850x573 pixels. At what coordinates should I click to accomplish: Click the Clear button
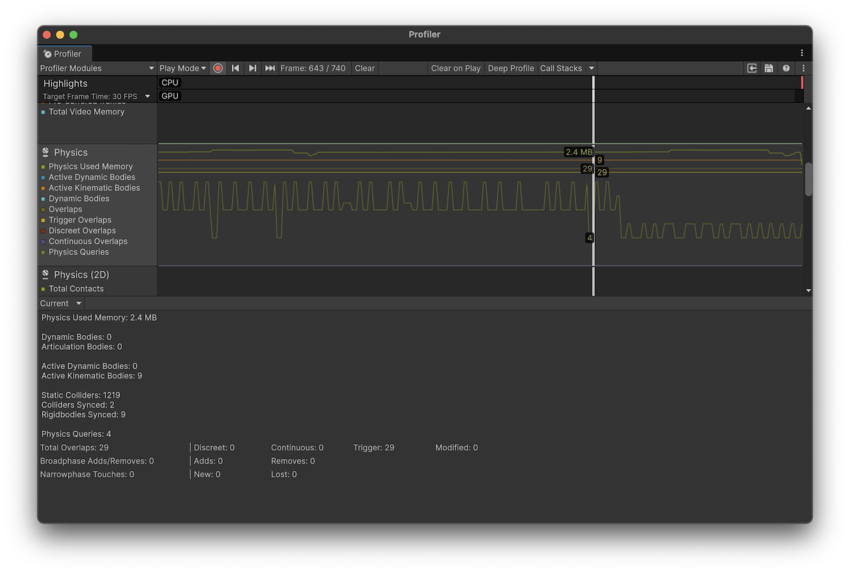[x=364, y=68]
